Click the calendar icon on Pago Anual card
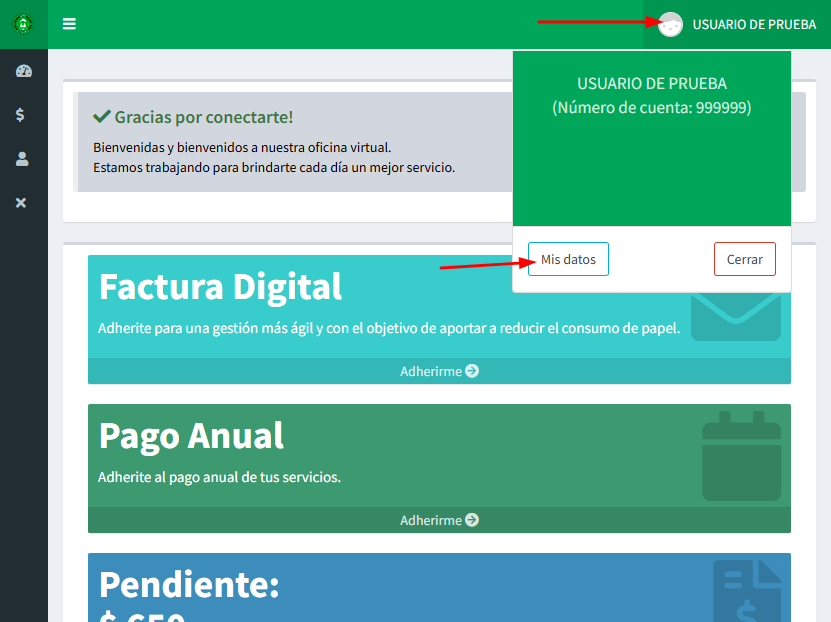This screenshot has height=622, width=831. click(741, 456)
